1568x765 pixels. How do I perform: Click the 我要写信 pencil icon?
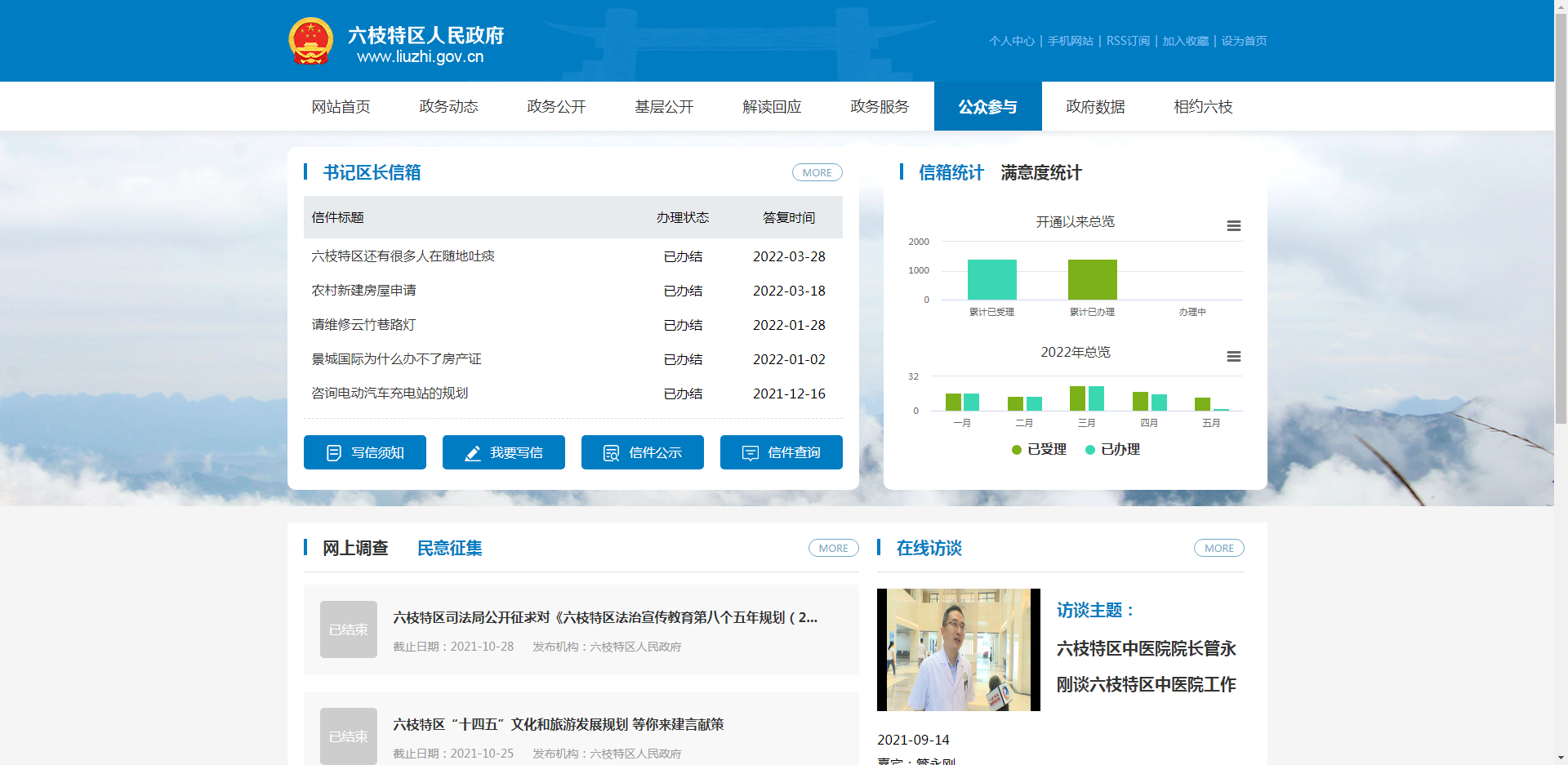pyautogui.click(x=473, y=453)
